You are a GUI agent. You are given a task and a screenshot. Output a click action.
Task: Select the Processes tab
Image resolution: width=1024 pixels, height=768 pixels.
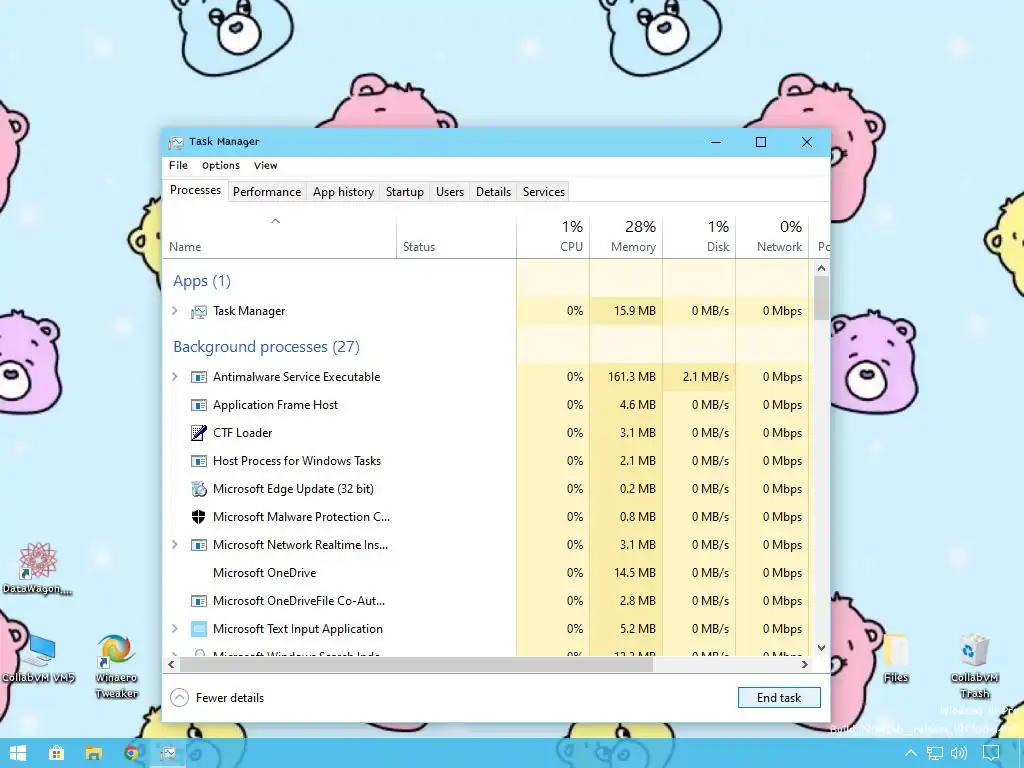click(195, 190)
